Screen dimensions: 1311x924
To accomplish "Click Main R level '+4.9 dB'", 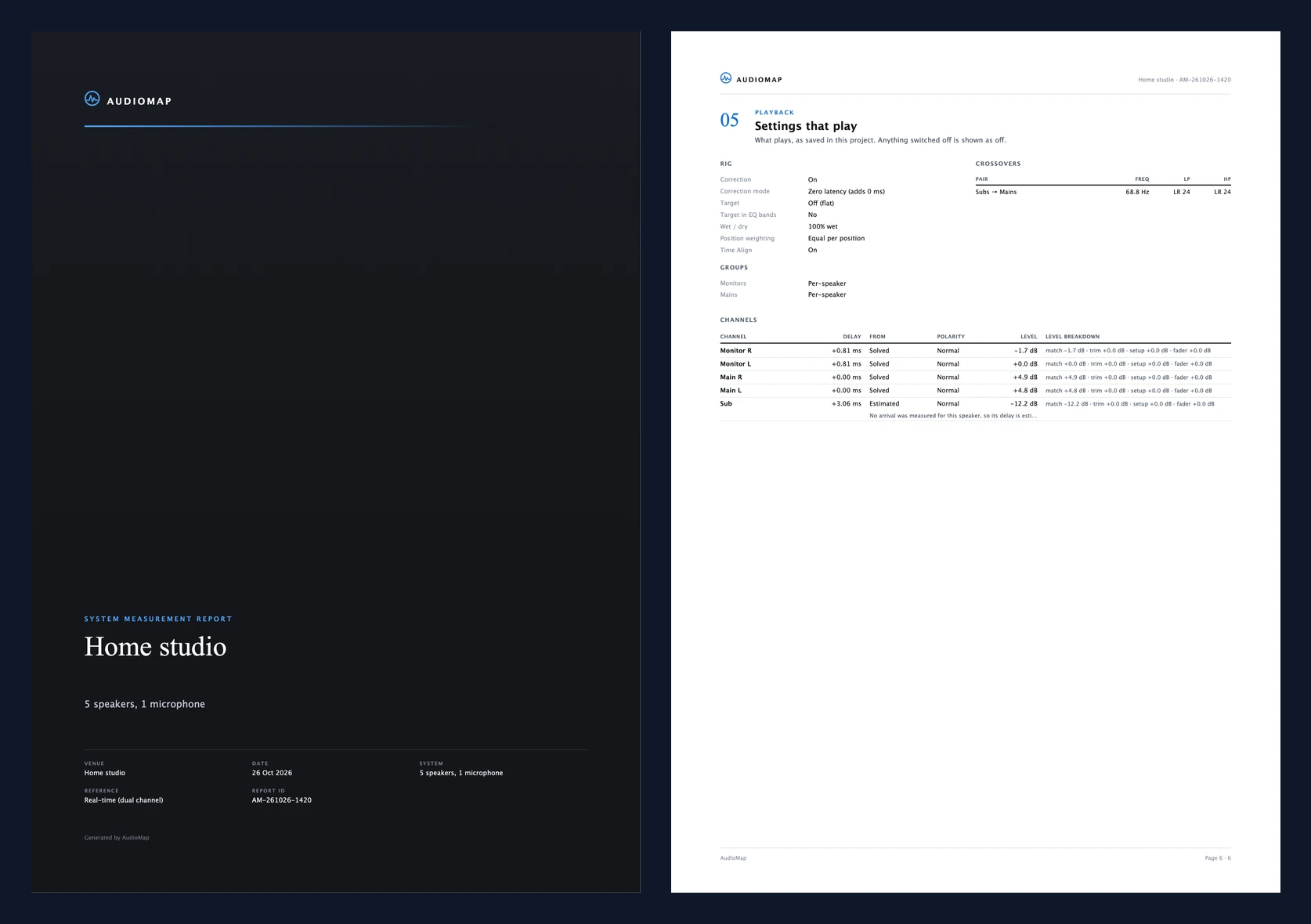I will (x=1025, y=377).
